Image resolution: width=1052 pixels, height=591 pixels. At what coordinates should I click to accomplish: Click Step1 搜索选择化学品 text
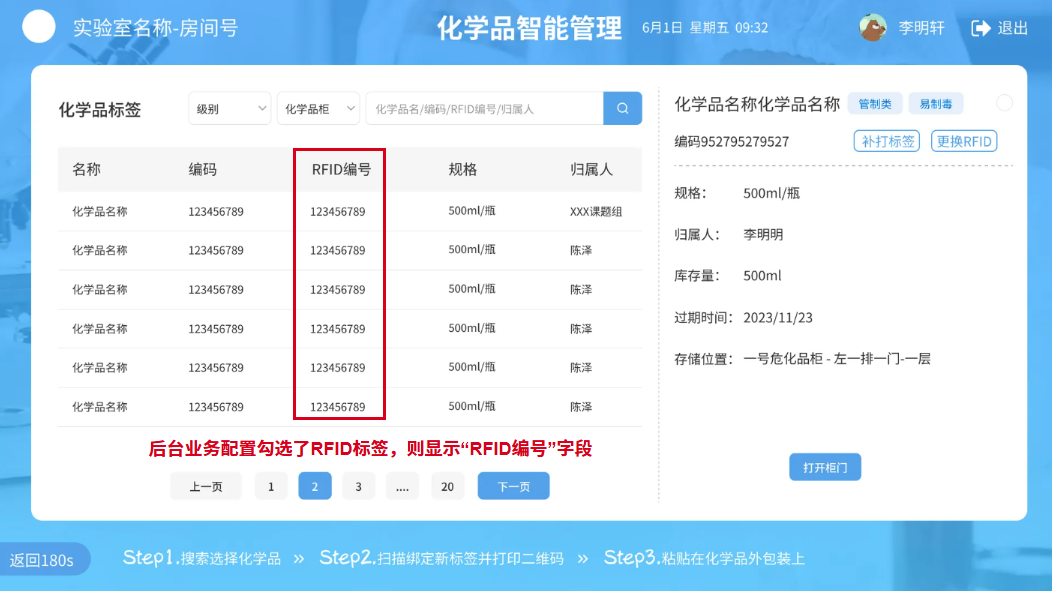[x=202, y=558]
